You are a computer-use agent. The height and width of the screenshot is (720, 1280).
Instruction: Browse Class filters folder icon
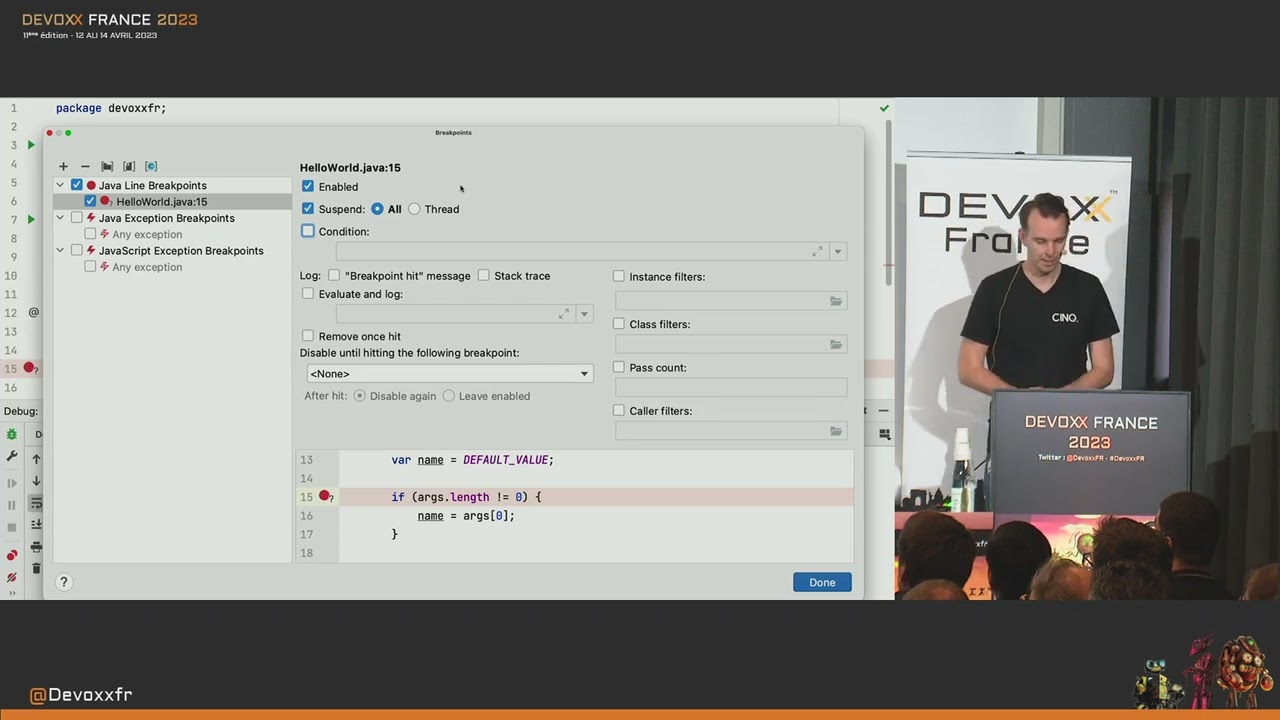pos(836,345)
